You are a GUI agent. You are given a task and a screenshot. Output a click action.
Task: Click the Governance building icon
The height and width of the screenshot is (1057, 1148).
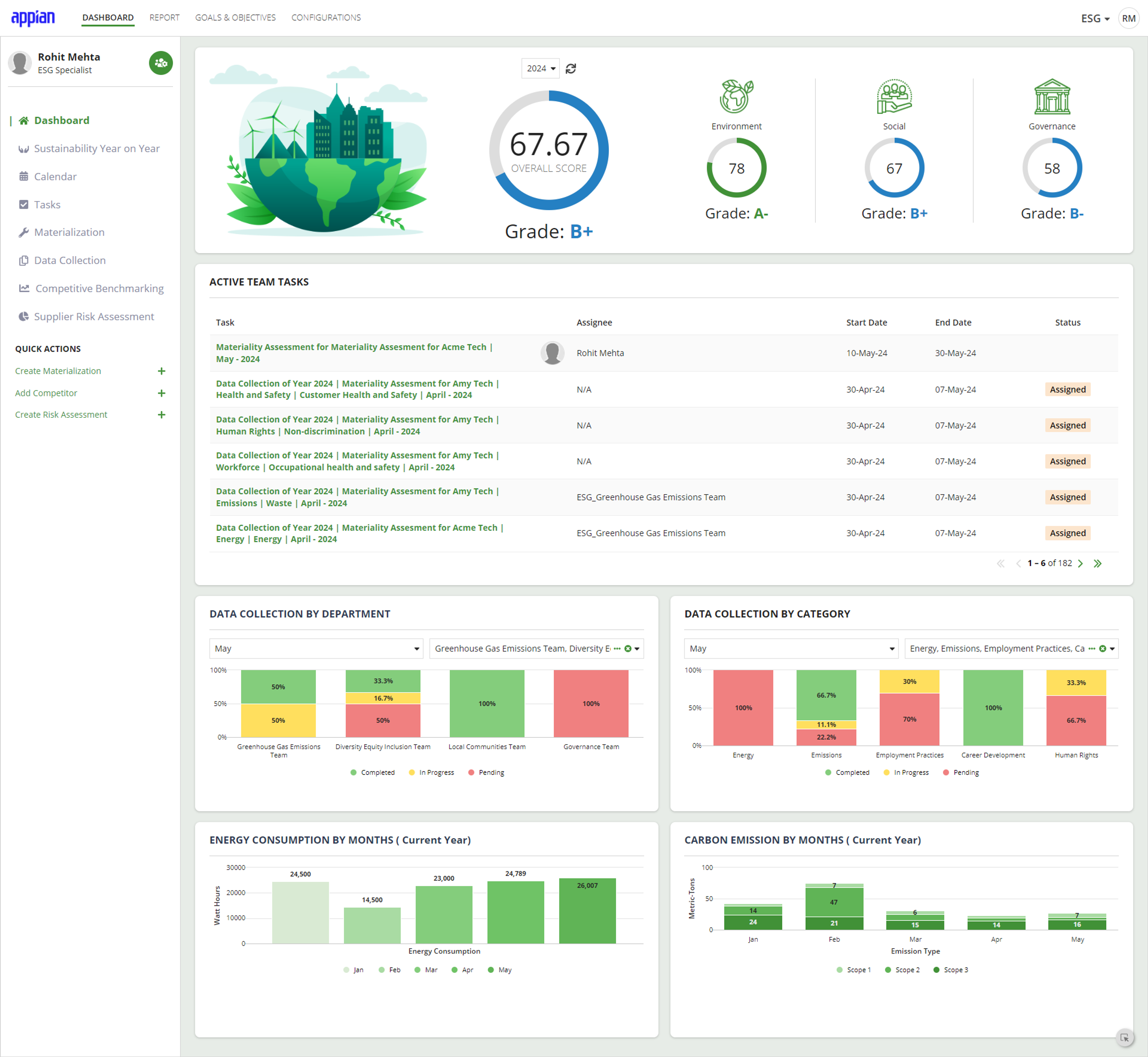(x=1052, y=97)
